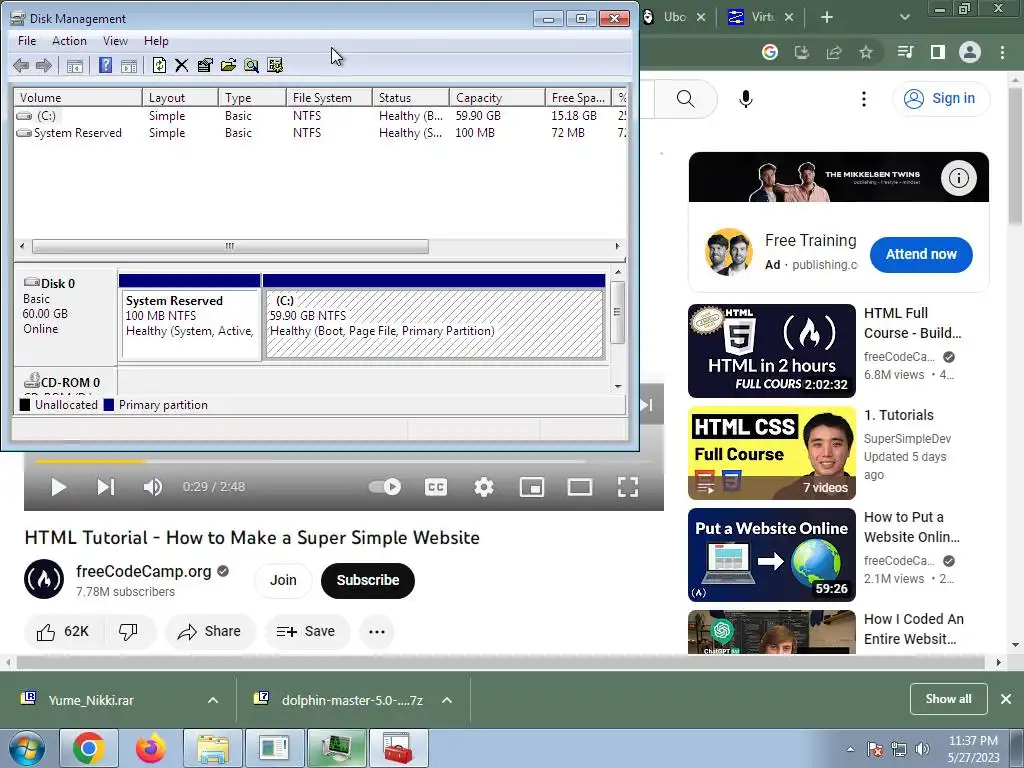
Task: Click the Refresh toolbar icon in Disk Management
Action: 159,65
